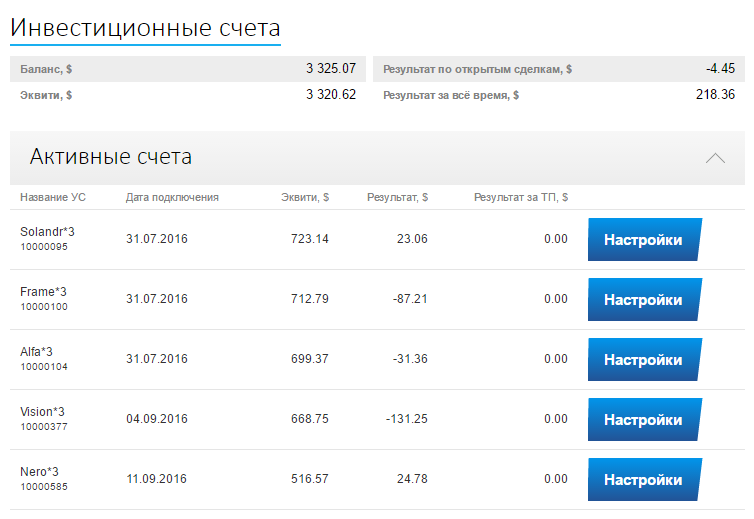Click the Инвестиционные счета page heading
This screenshot has width=754, height=519.
click(x=145, y=28)
